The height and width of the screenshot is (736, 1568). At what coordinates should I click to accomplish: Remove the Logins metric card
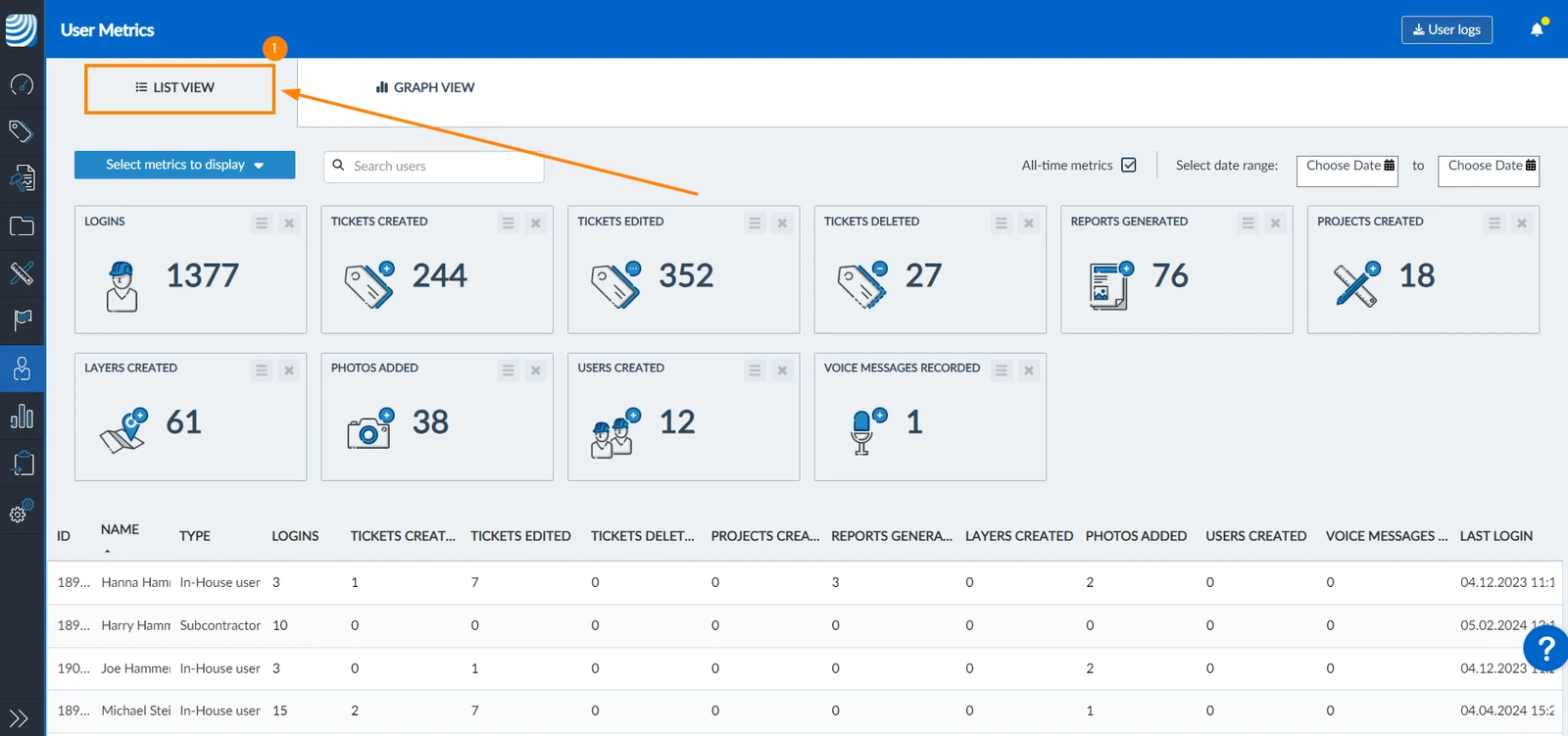coord(289,223)
